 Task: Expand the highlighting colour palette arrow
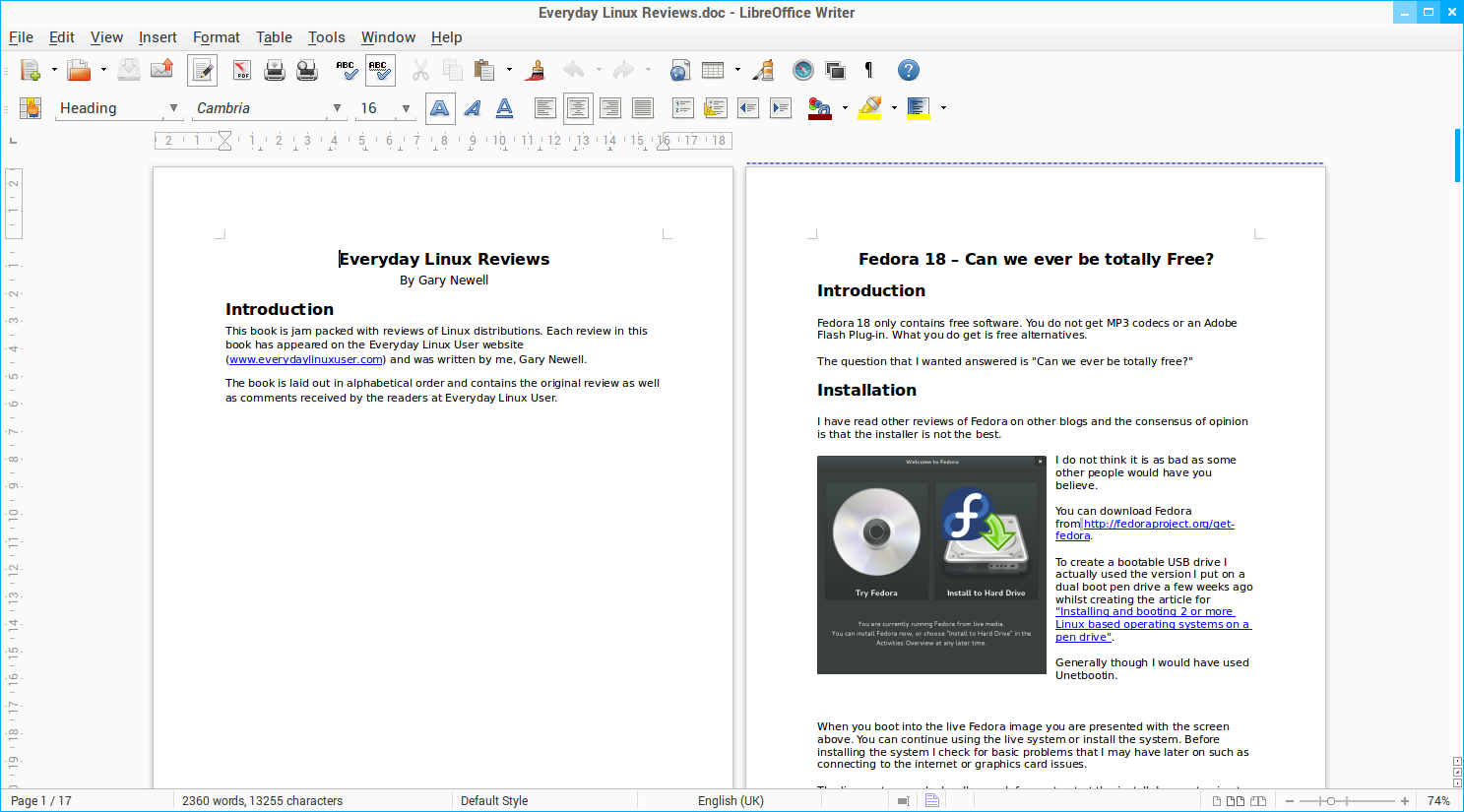pos(894,108)
